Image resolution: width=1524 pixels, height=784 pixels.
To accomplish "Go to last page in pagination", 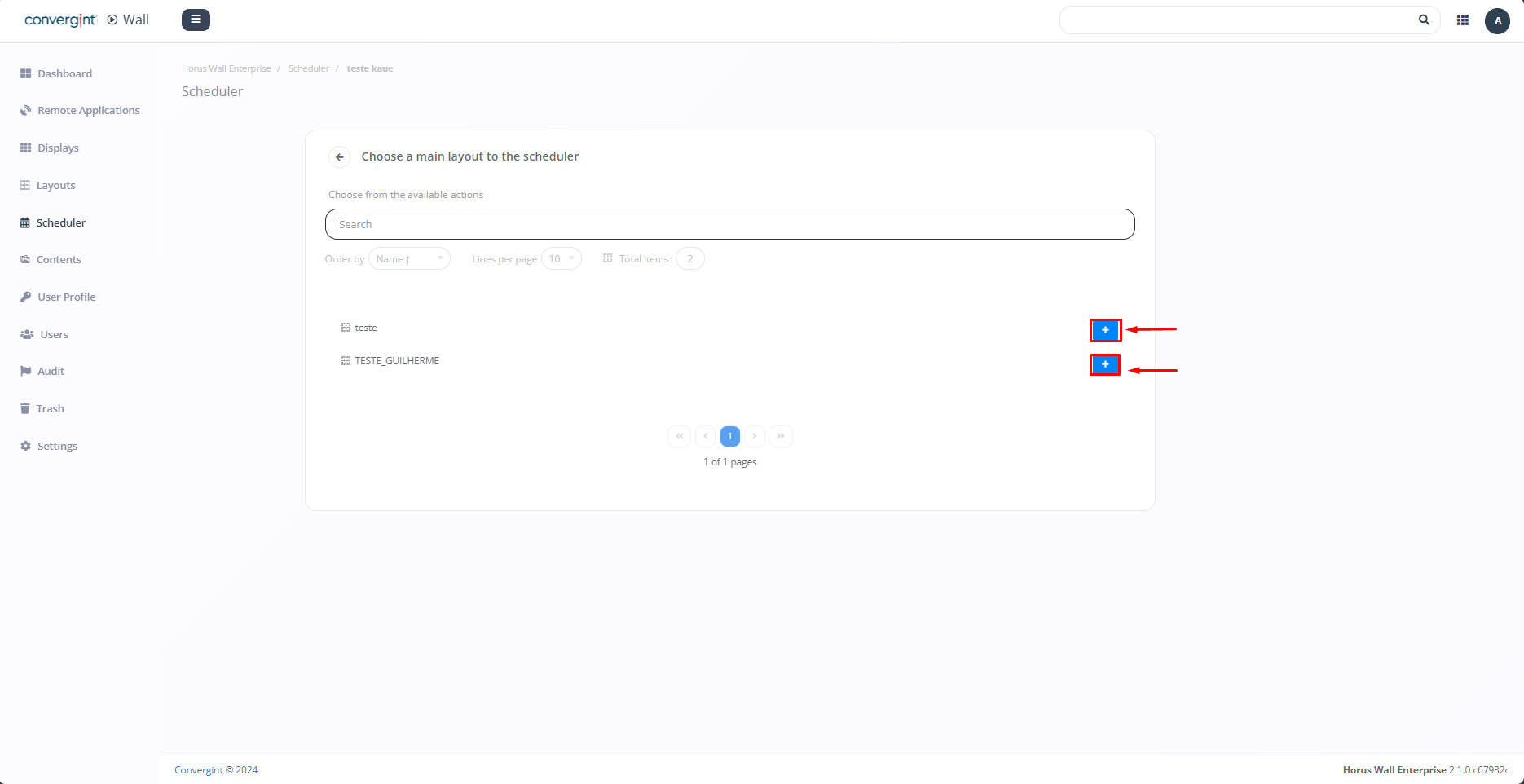I will point(780,436).
